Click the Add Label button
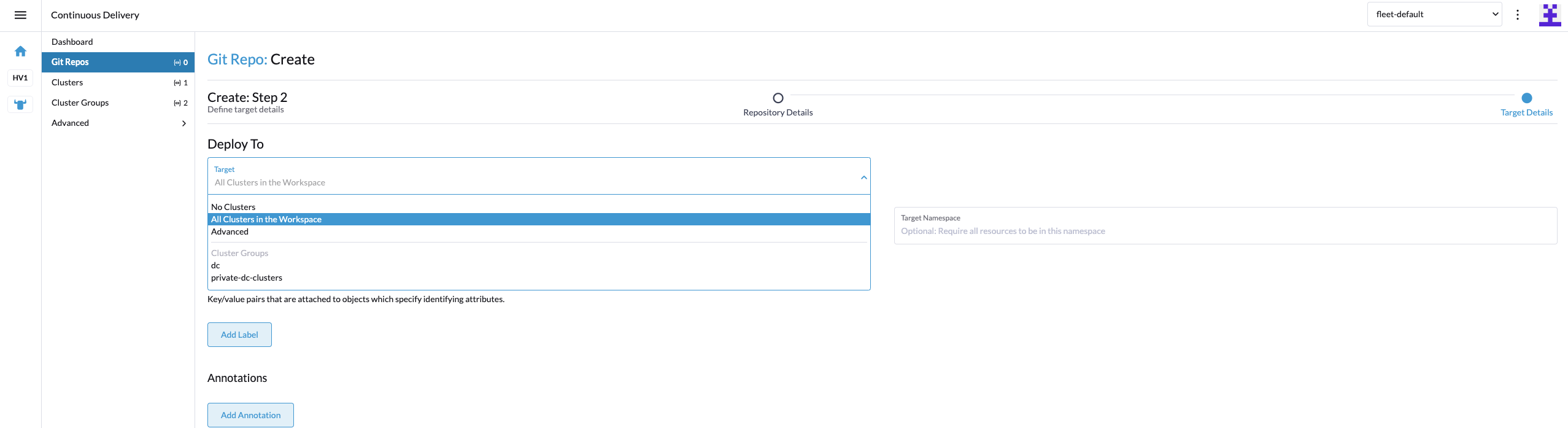The width and height of the screenshot is (1568, 428). click(239, 335)
